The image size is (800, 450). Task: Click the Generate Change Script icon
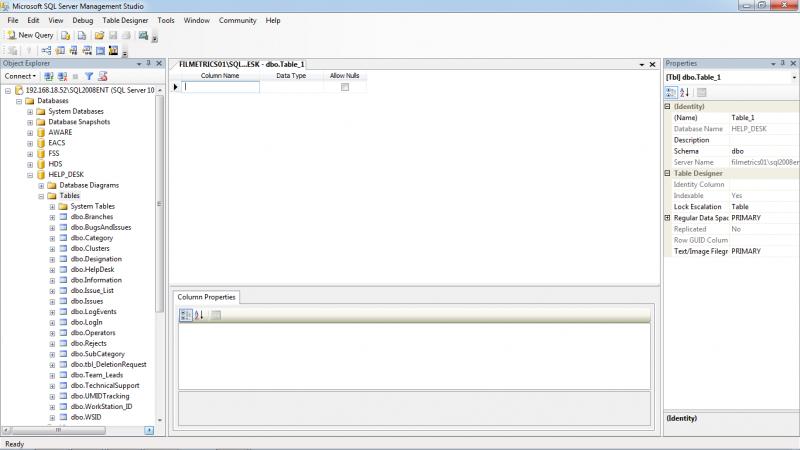tap(12, 50)
